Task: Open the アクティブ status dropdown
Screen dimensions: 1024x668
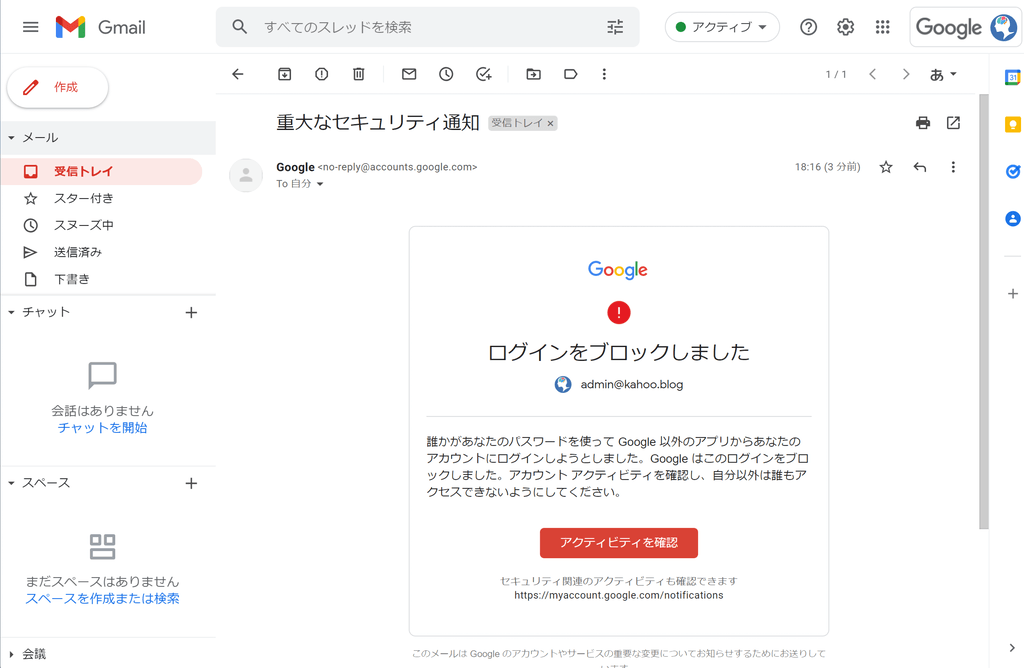Action: click(x=722, y=27)
